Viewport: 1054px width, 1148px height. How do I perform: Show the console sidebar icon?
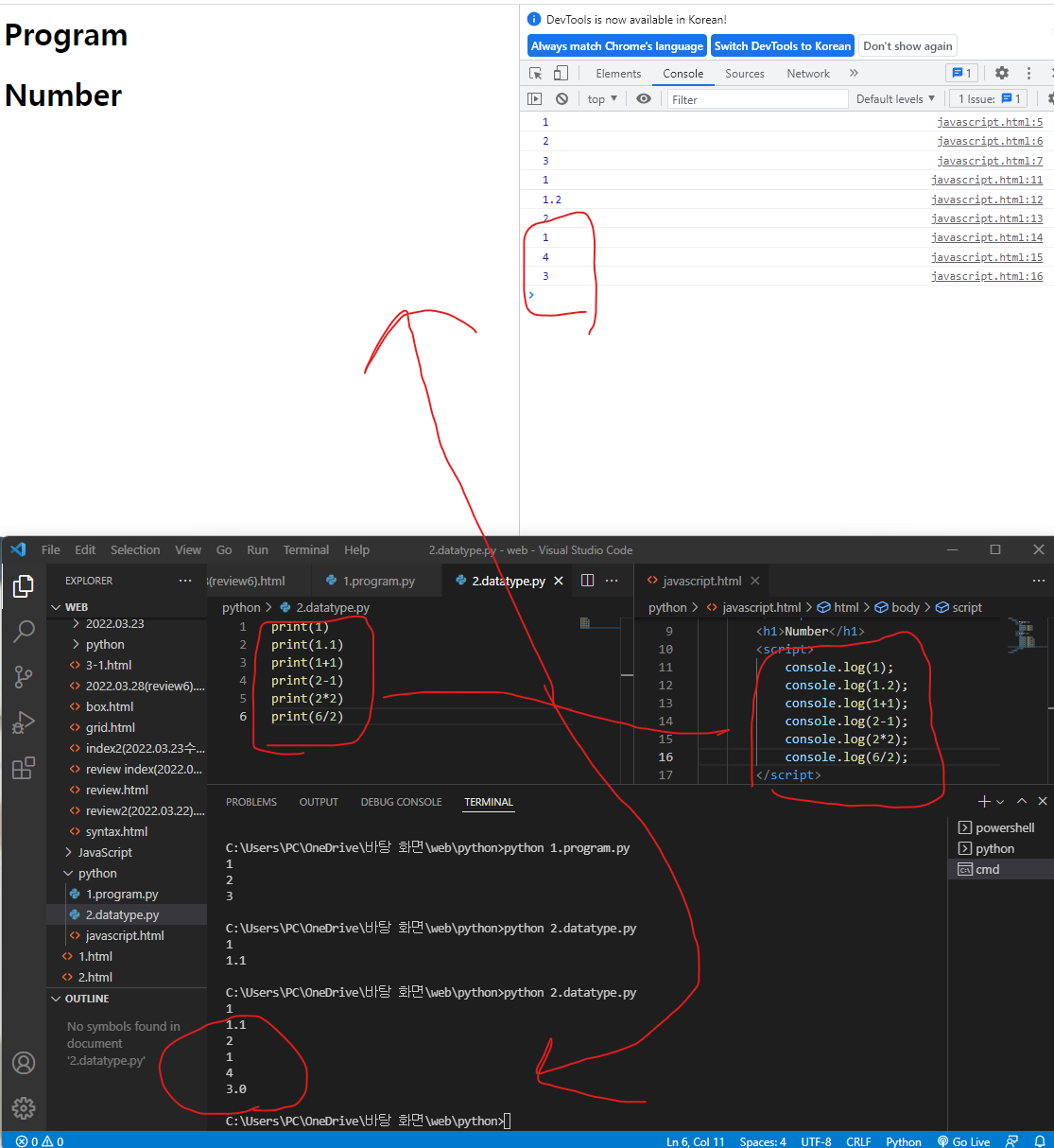[535, 98]
